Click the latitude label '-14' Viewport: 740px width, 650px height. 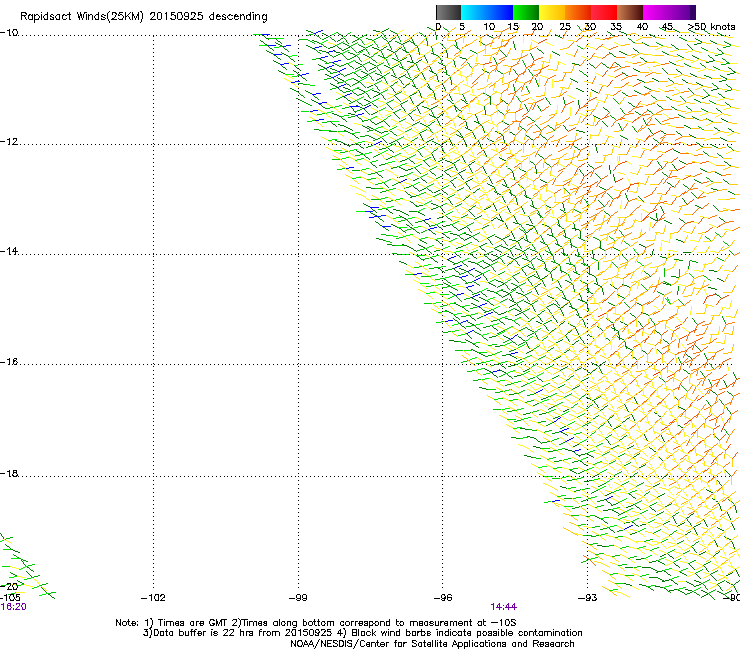(9, 251)
